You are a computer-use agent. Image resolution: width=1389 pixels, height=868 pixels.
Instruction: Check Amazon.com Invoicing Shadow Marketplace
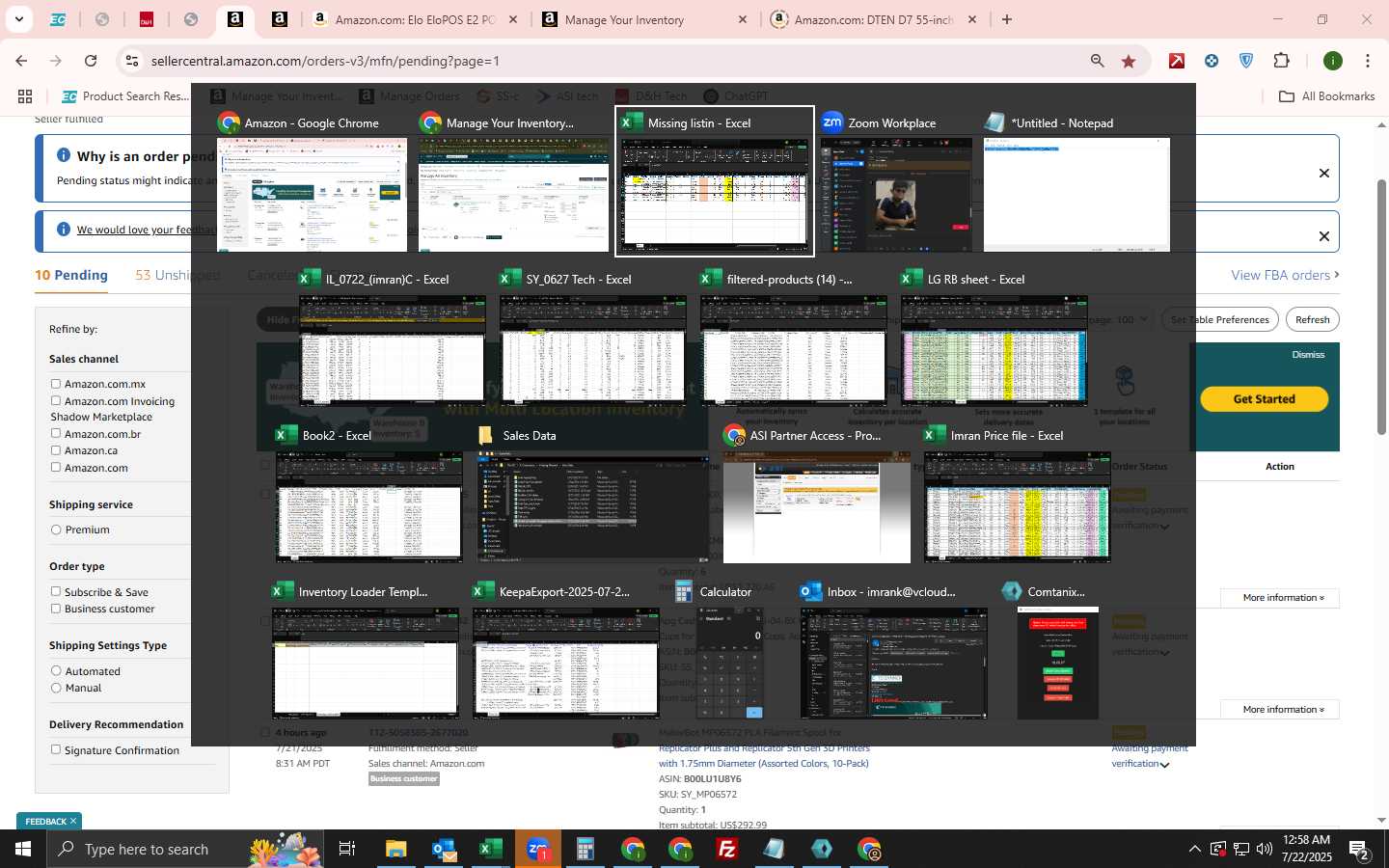[x=56, y=401]
